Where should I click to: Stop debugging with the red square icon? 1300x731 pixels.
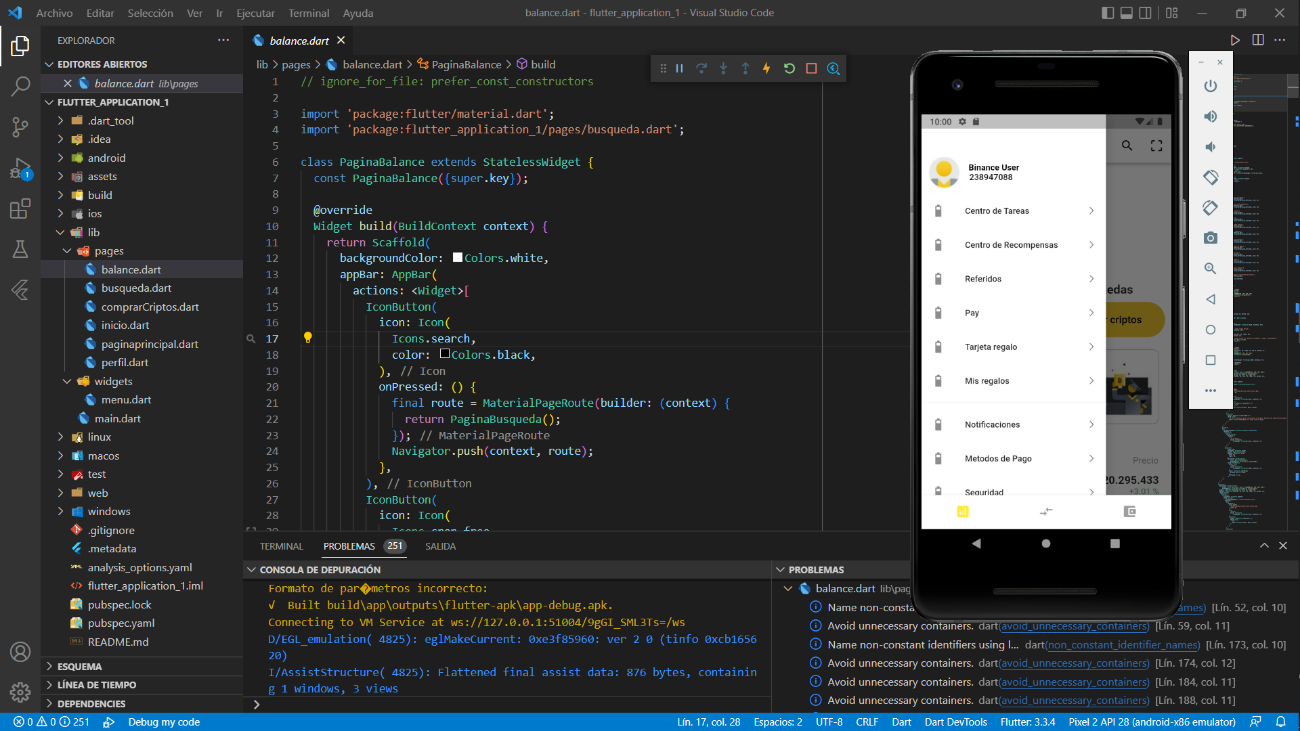811,68
